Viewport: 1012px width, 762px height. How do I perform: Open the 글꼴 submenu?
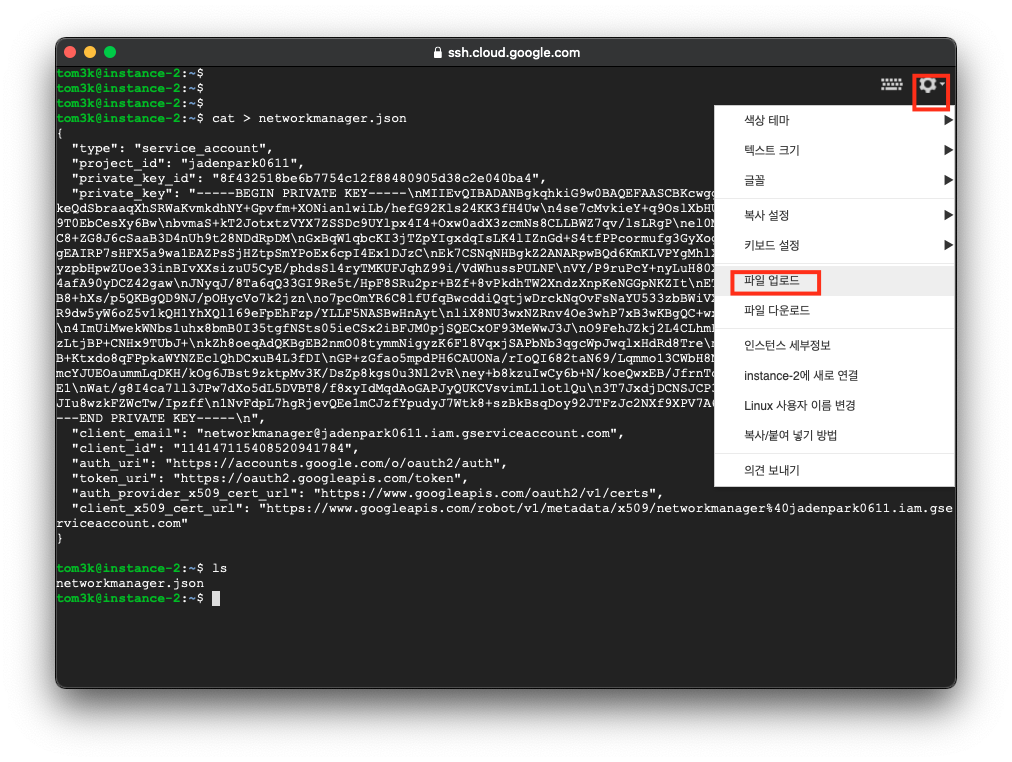[x=834, y=180]
